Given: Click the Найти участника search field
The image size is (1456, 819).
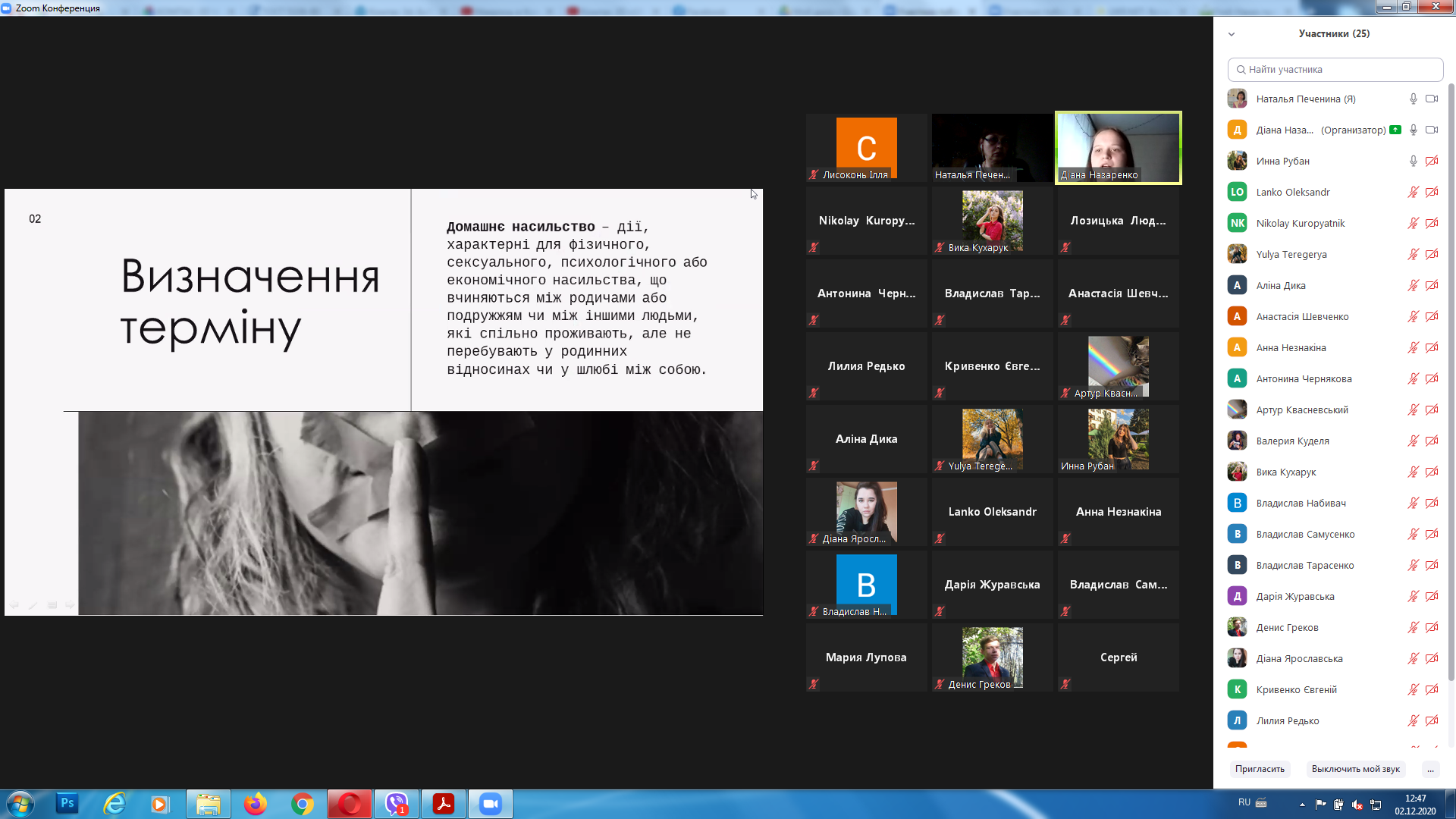Looking at the screenshot, I should [x=1335, y=69].
